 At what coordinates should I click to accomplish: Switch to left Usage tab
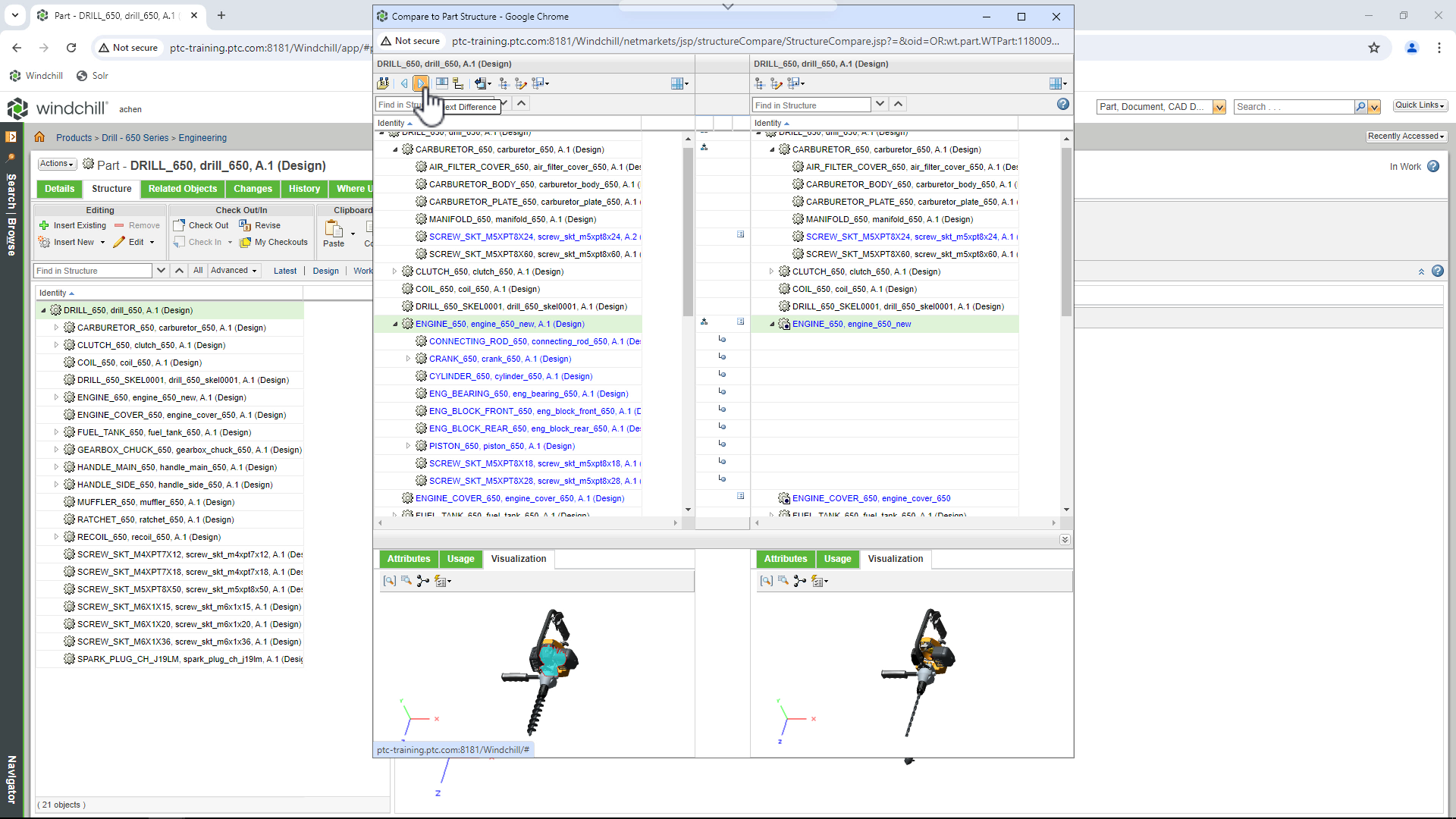point(460,559)
